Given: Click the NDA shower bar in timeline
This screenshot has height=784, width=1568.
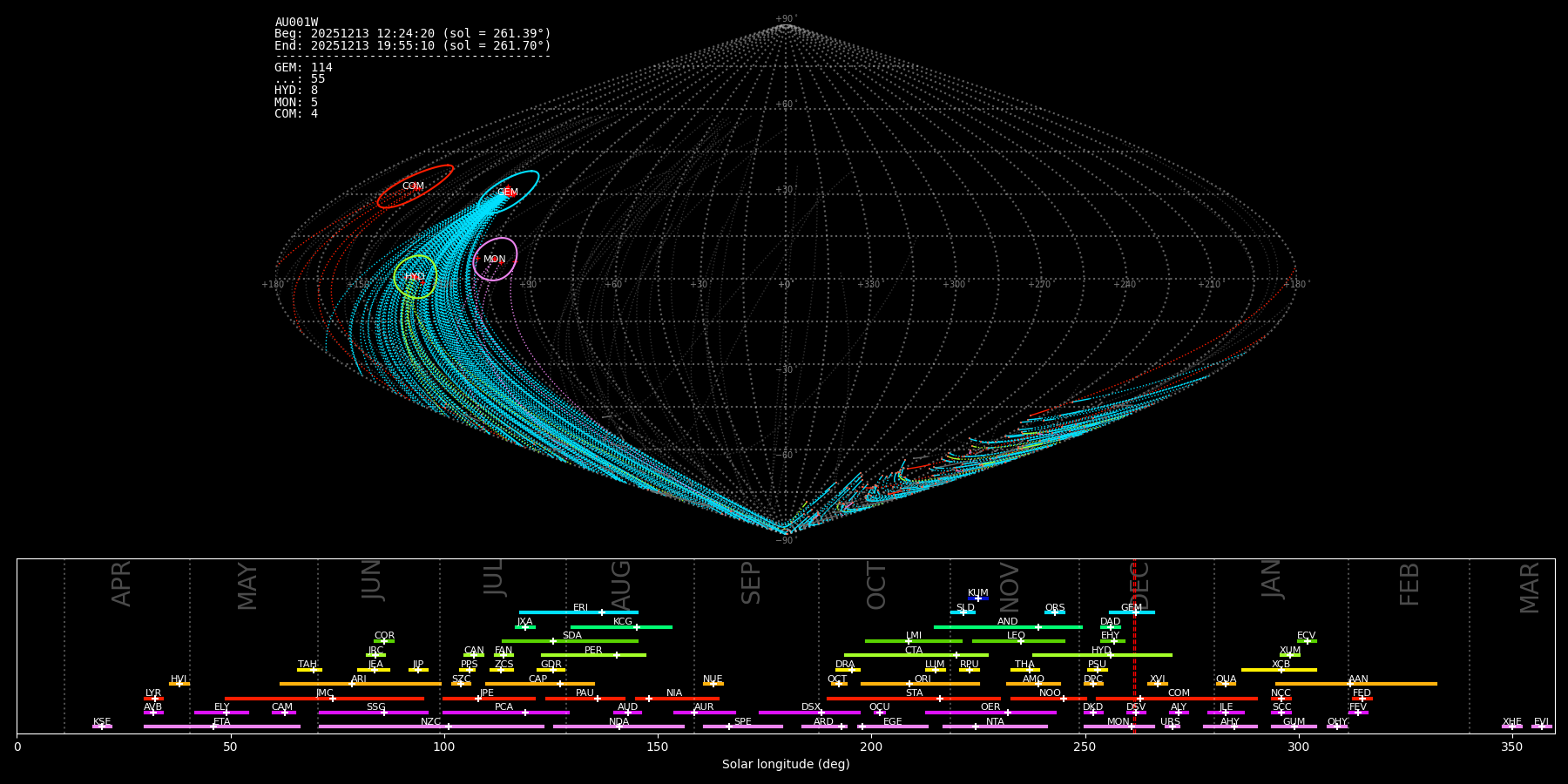Looking at the screenshot, I should coord(619,727).
